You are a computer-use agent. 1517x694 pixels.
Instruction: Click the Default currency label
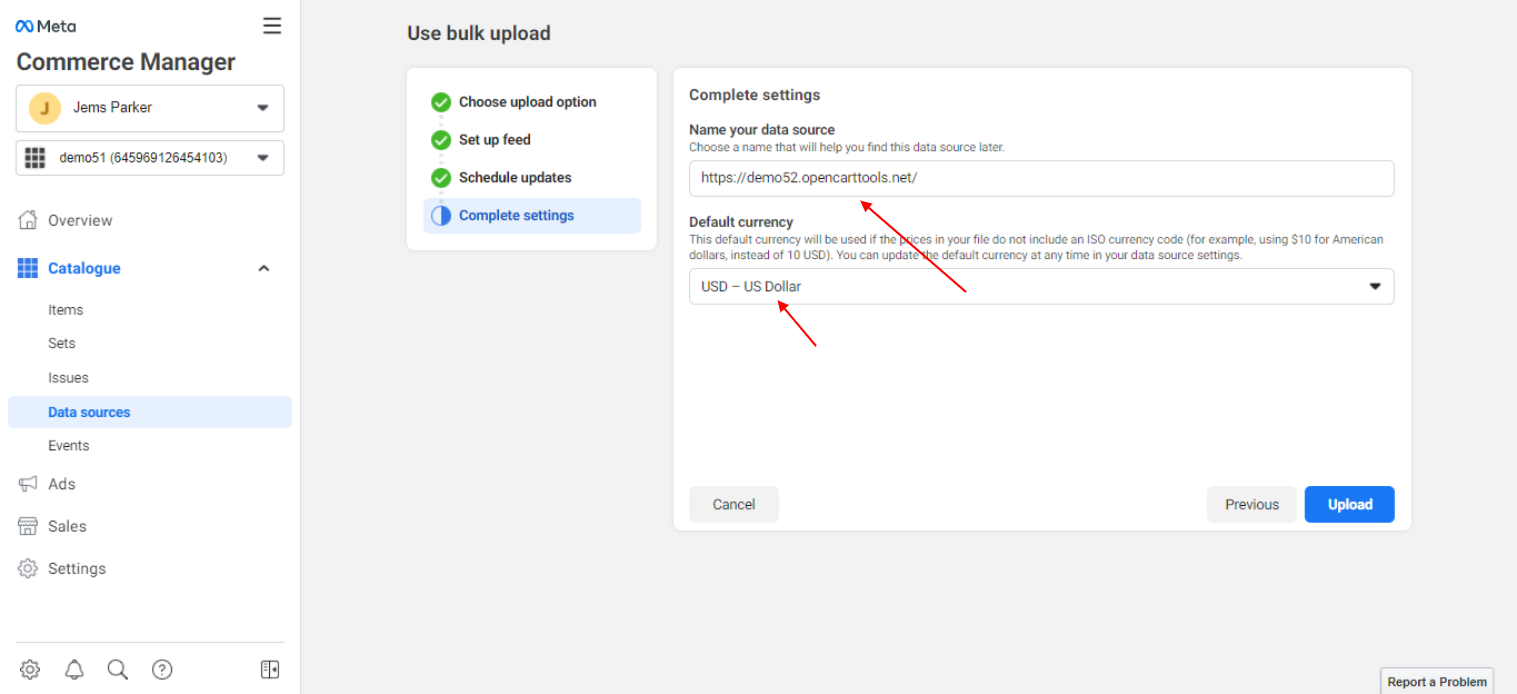point(741,222)
